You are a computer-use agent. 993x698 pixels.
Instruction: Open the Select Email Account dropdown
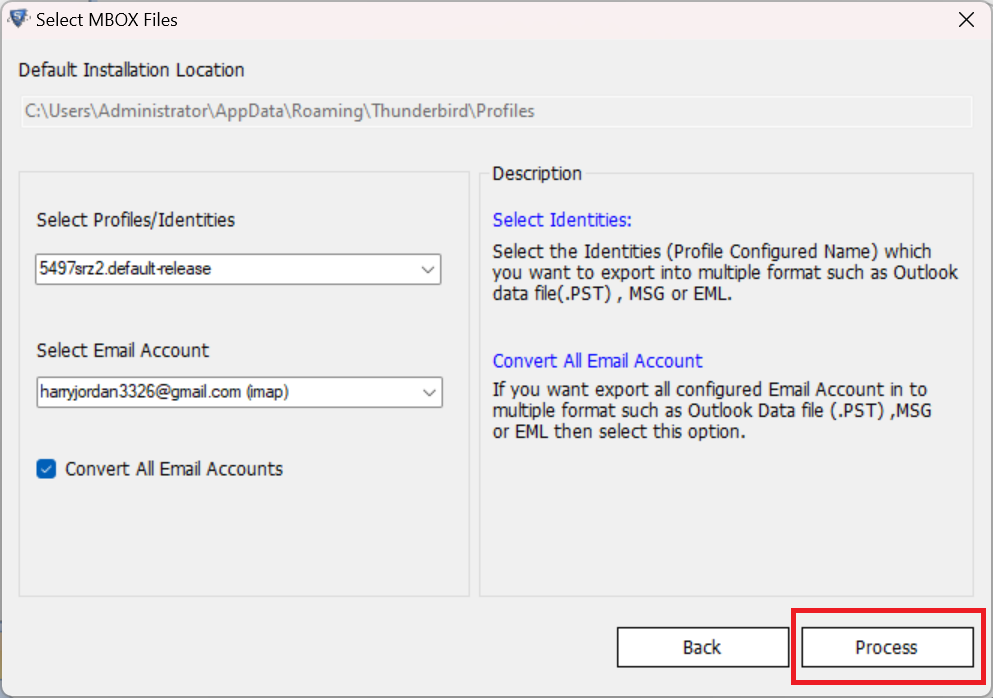coord(239,392)
